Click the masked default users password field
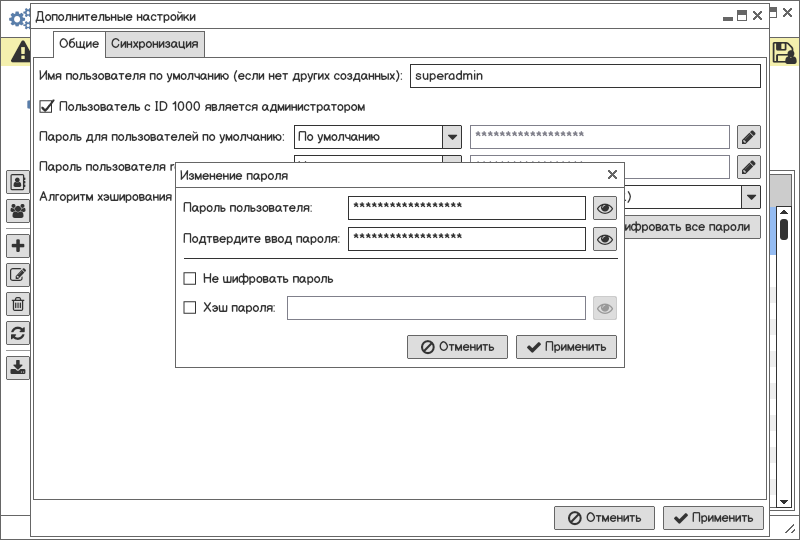The image size is (800, 540). click(599, 137)
